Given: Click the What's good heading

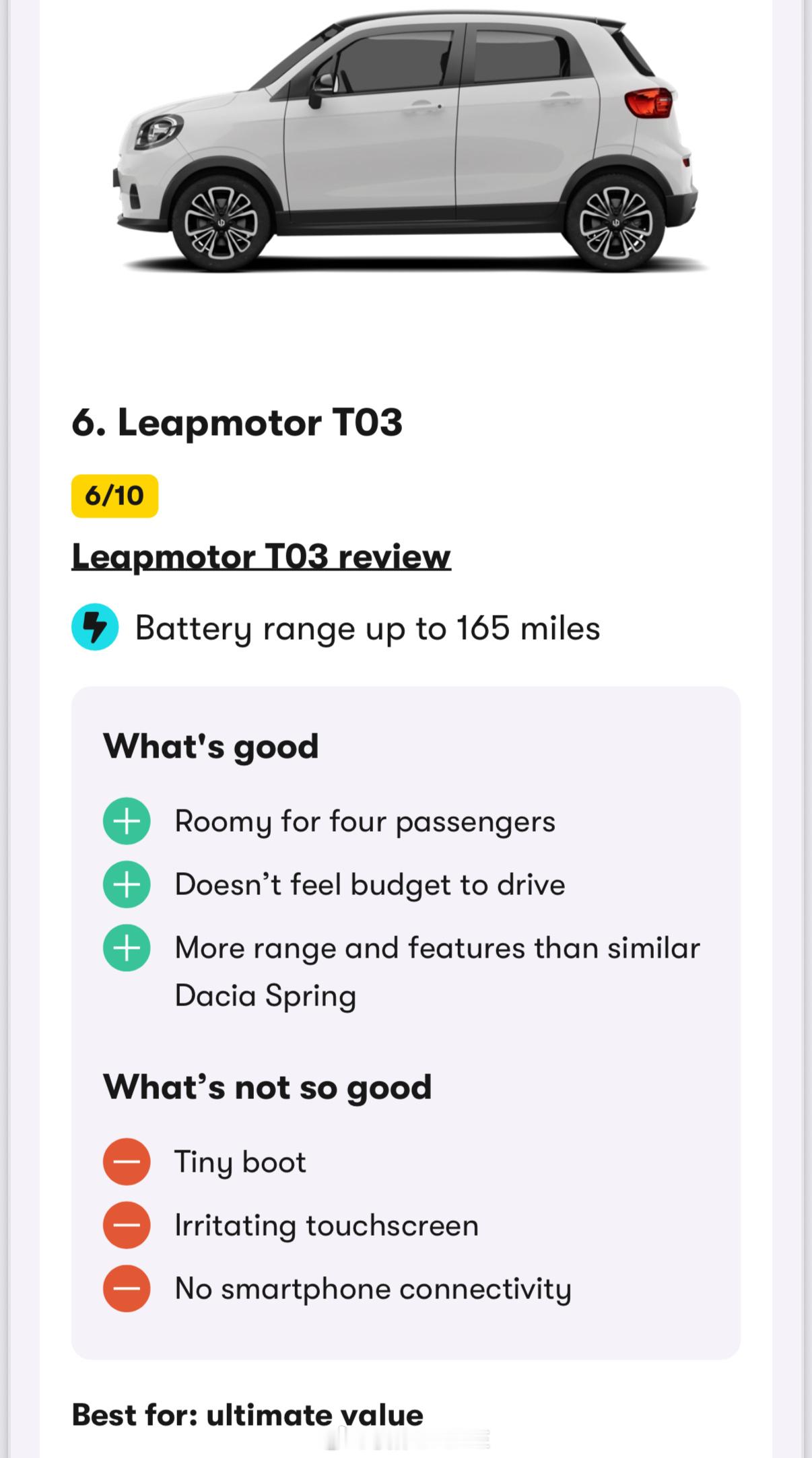Looking at the screenshot, I should point(211,746).
